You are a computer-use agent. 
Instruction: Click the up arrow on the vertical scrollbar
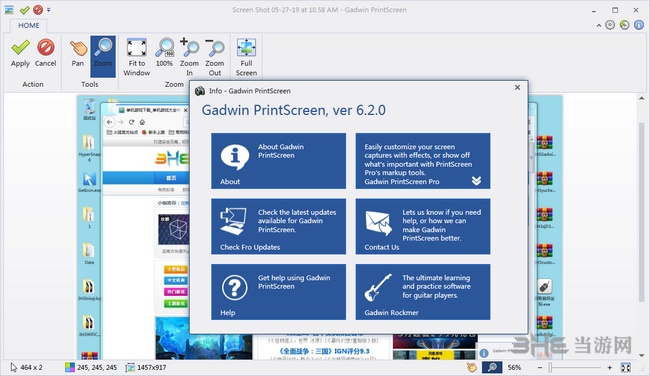[642, 98]
